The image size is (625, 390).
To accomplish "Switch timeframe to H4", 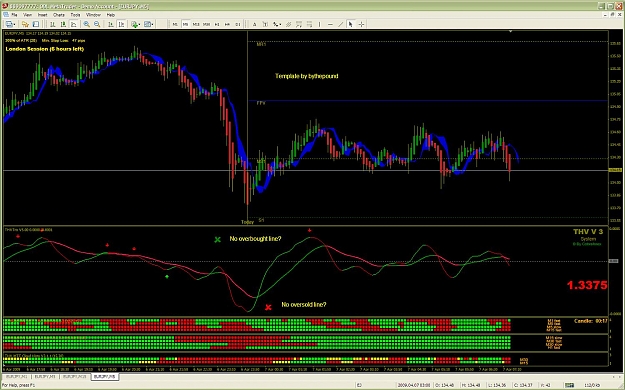I will pos(227,24).
